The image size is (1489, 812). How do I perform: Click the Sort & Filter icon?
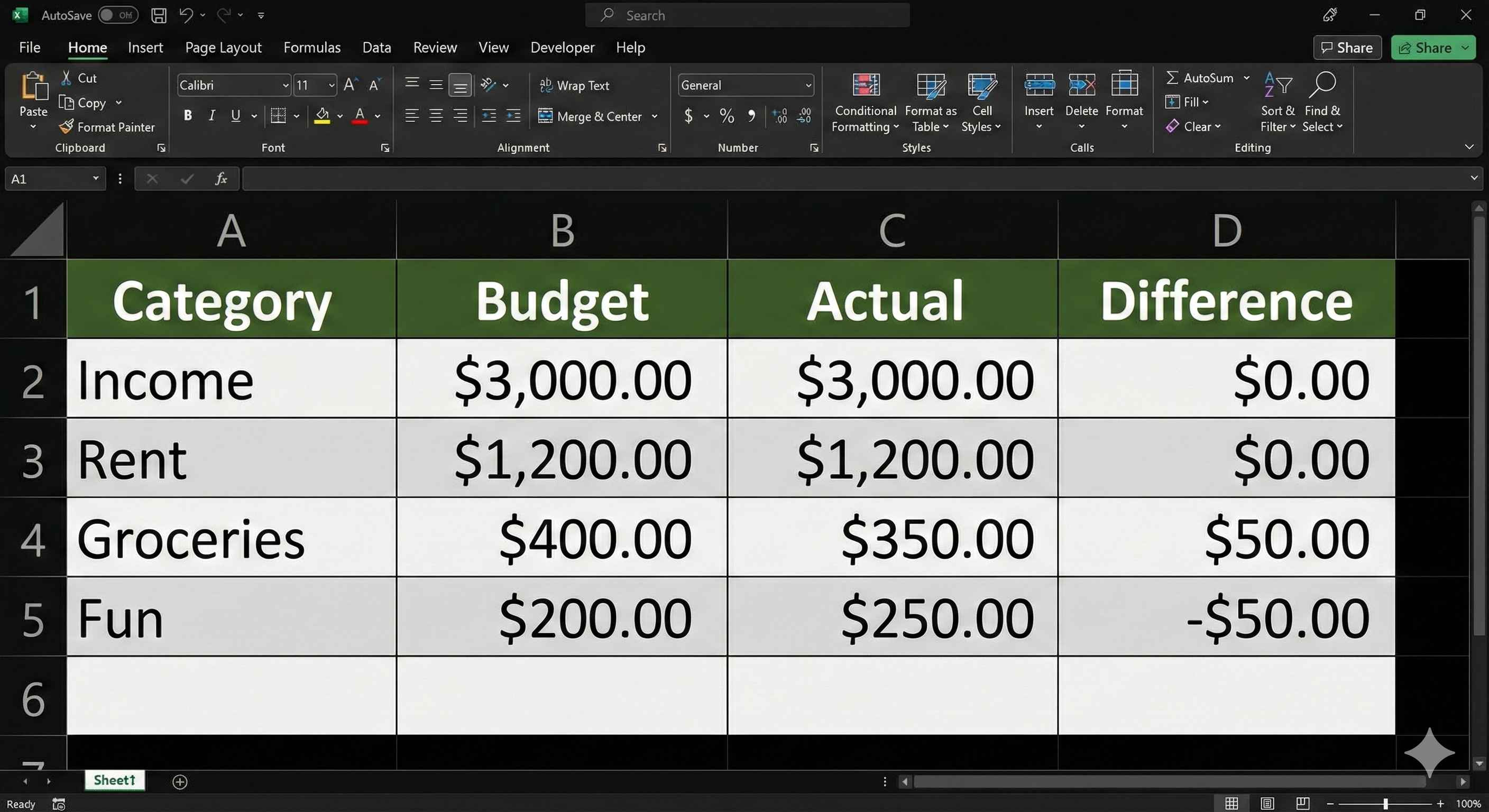pos(1277,86)
